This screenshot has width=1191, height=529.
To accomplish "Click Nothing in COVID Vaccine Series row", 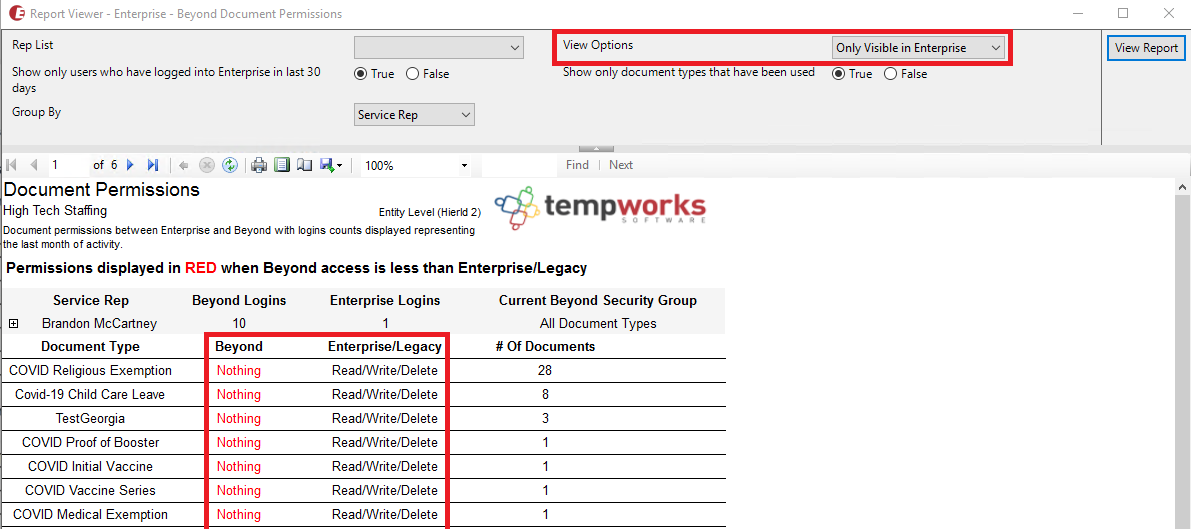I will [x=239, y=490].
